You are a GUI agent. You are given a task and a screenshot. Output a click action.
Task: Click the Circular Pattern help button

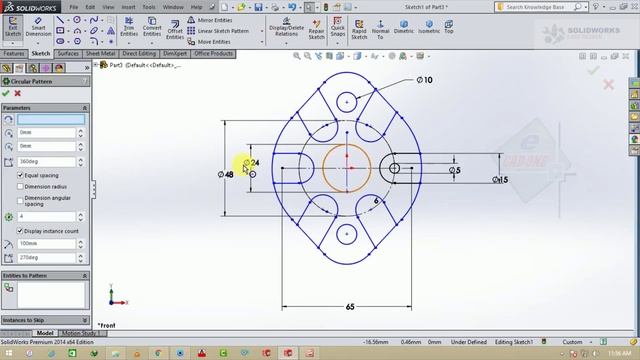85,81
